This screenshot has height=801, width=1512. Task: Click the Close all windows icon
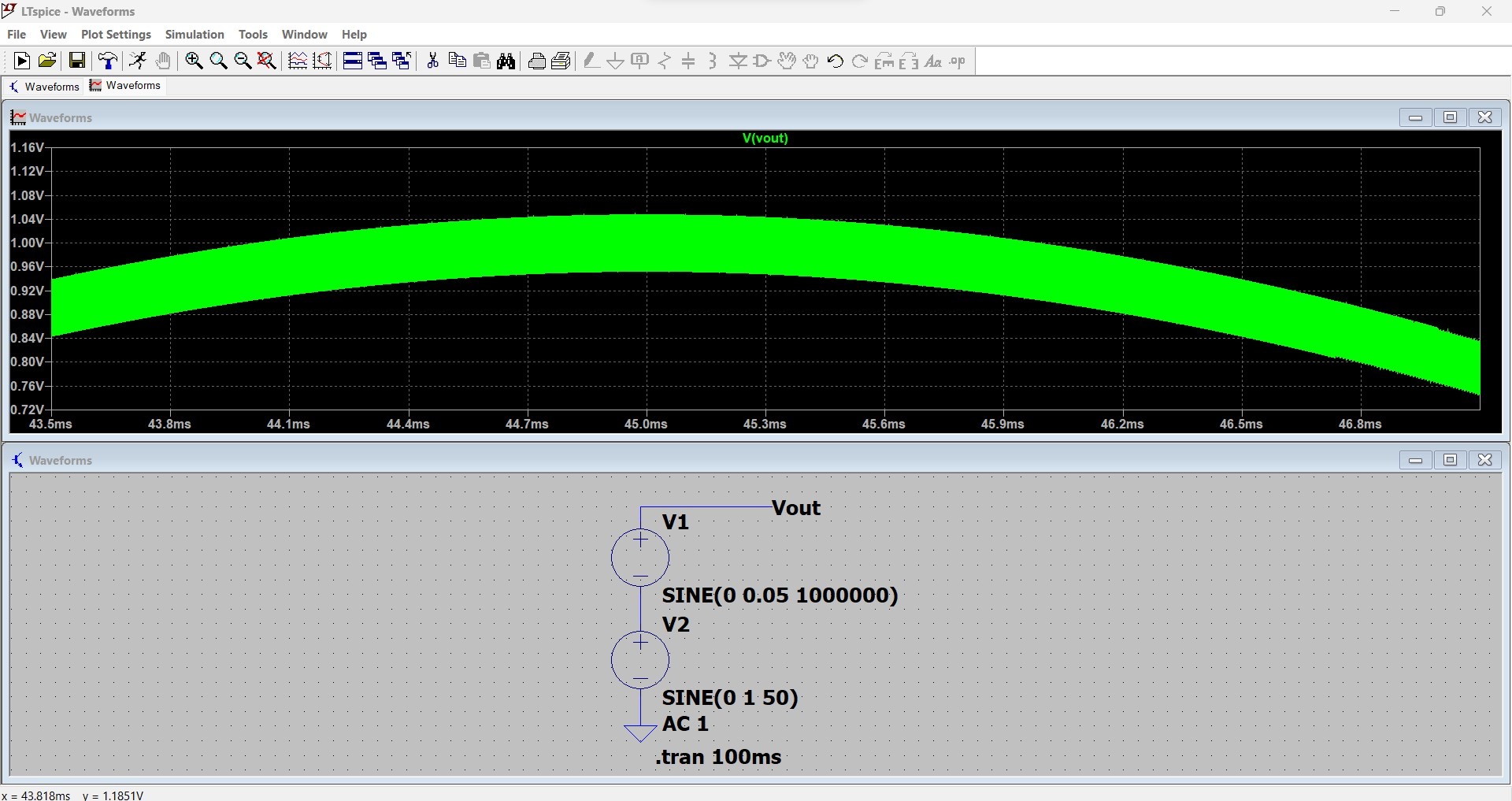402,61
